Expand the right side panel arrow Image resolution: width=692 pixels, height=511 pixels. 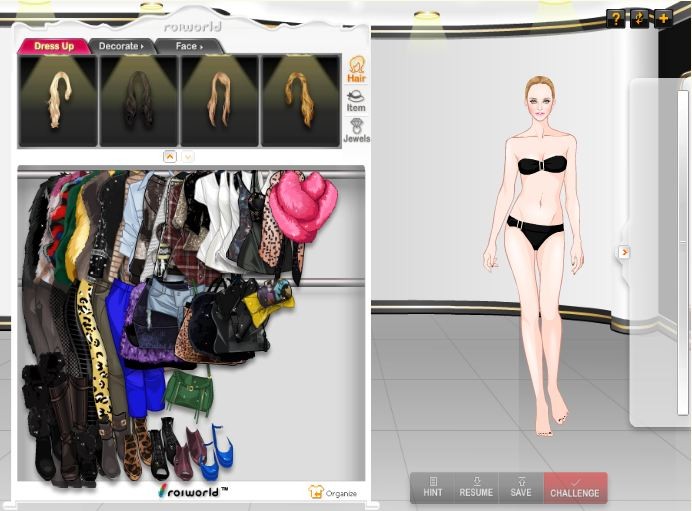tap(624, 252)
